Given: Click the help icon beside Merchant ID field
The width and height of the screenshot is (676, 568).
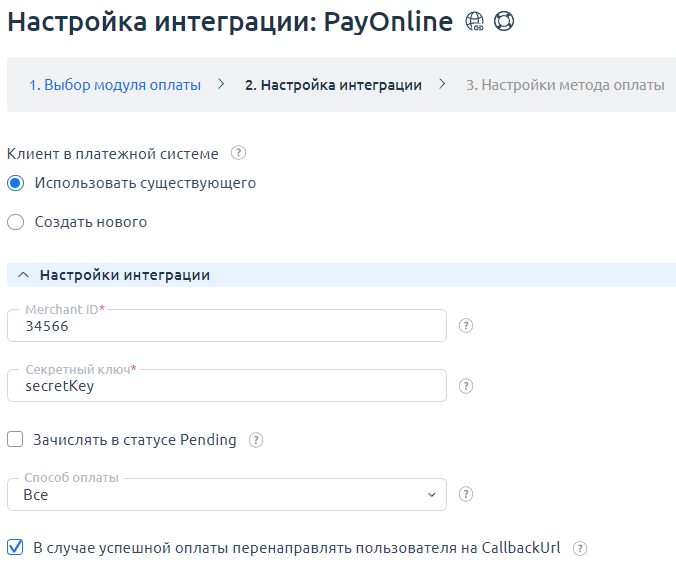Looking at the screenshot, I should click(x=465, y=326).
